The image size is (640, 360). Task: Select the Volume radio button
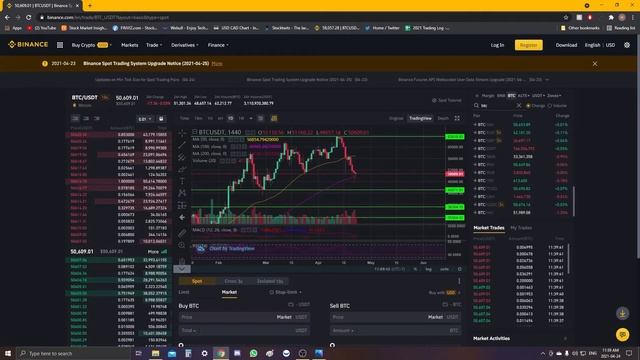[x=550, y=106]
